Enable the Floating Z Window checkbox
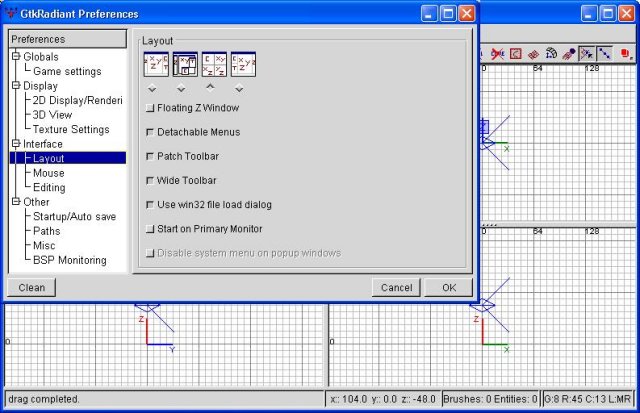The width and height of the screenshot is (640, 413). click(x=150, y=108)
